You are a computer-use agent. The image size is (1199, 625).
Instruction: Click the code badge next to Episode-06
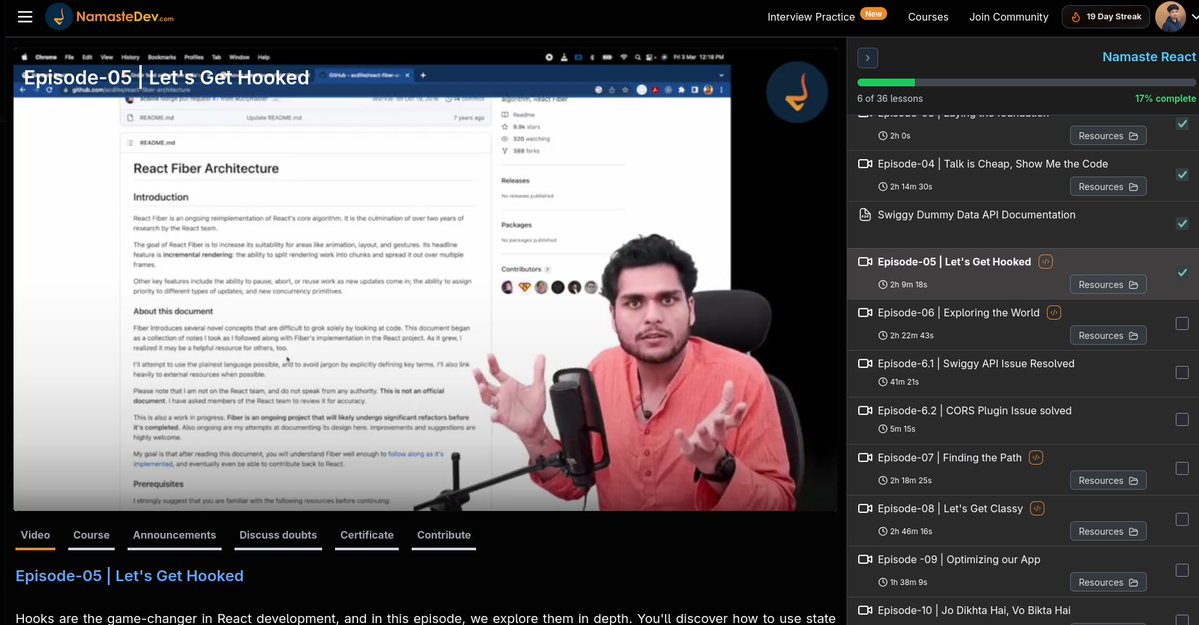(1054, 312)
